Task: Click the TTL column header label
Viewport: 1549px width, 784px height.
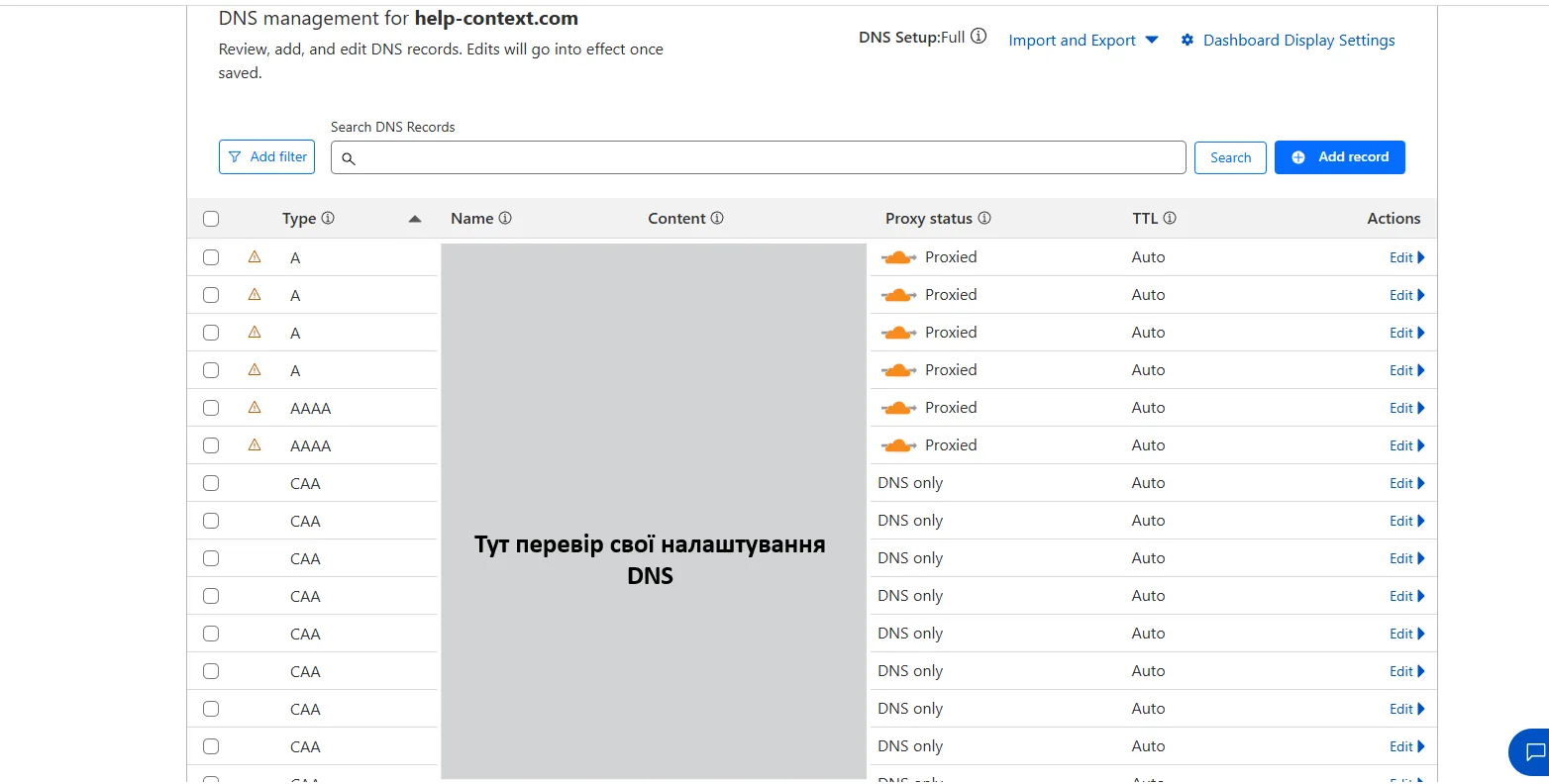Action: (x=1145, y=219)
